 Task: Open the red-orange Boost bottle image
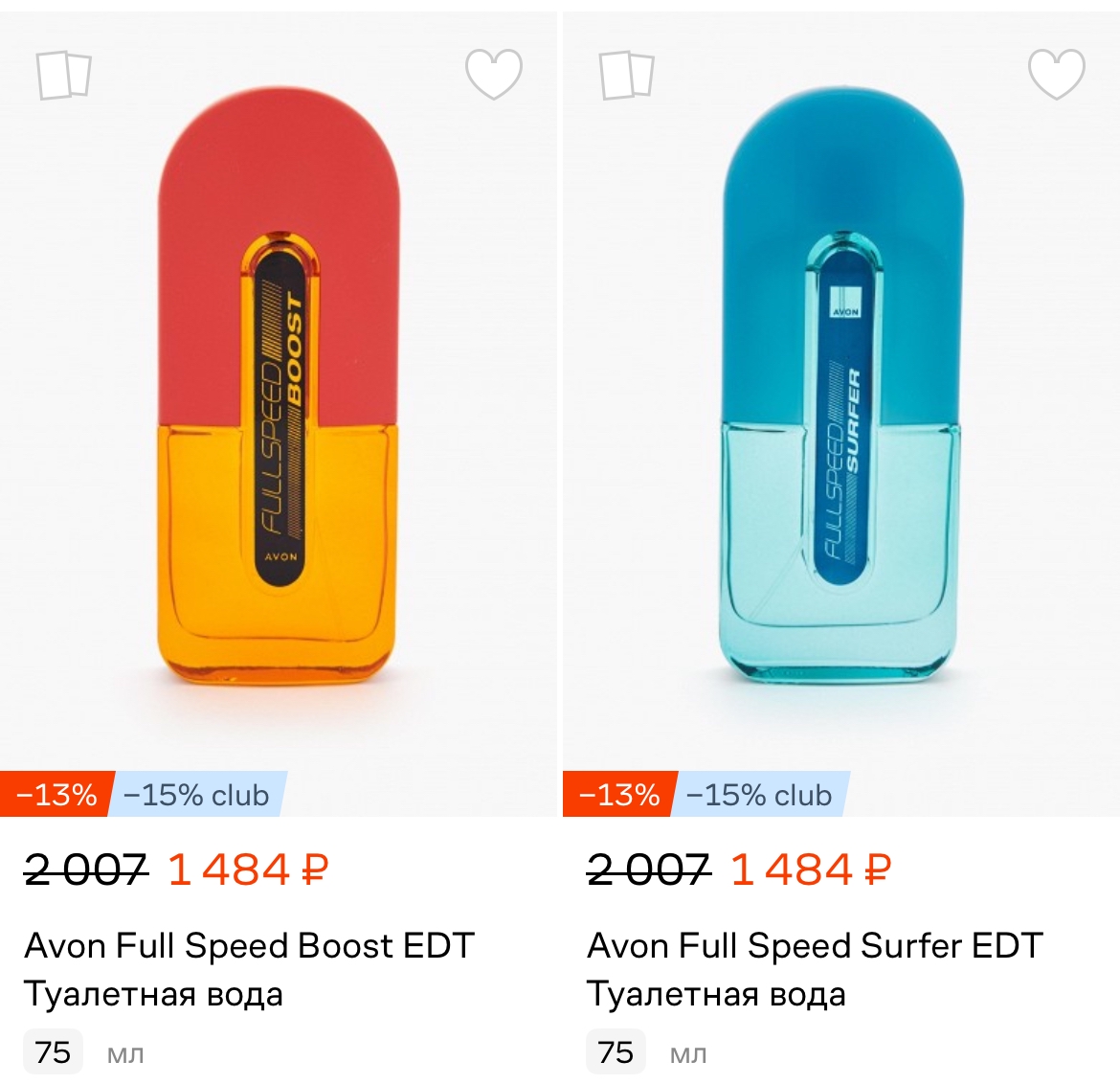(x=278, y=402)
